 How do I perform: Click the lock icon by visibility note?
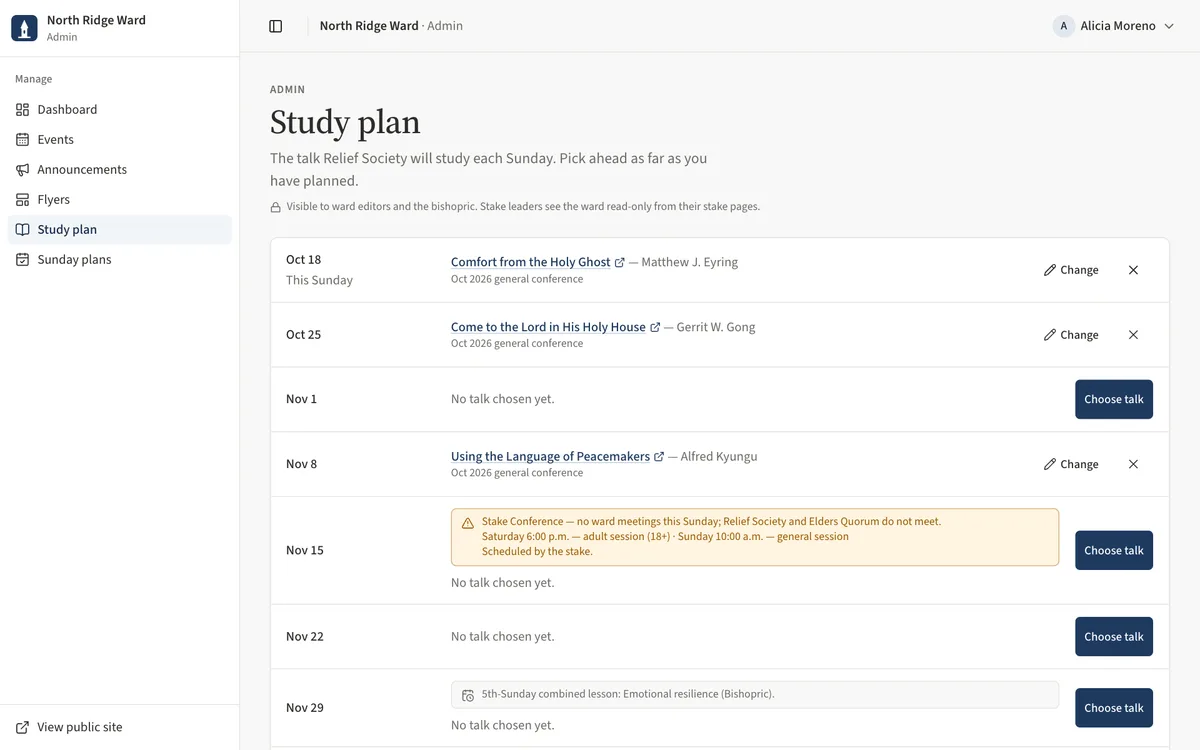(x=276, y=207)
